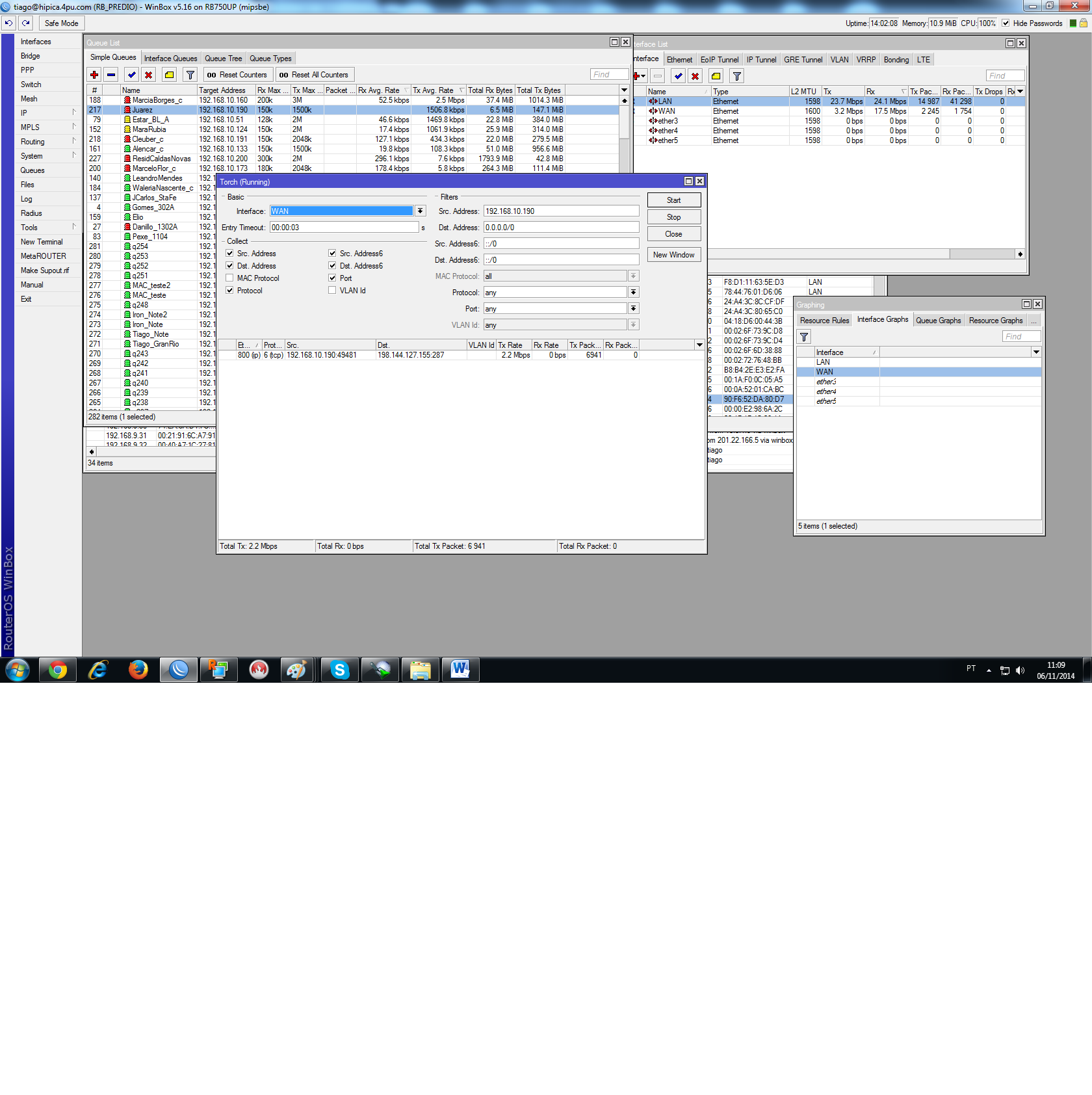Open the Torch Interface dropdown
1092x1095 pixels.
(421, 211)
